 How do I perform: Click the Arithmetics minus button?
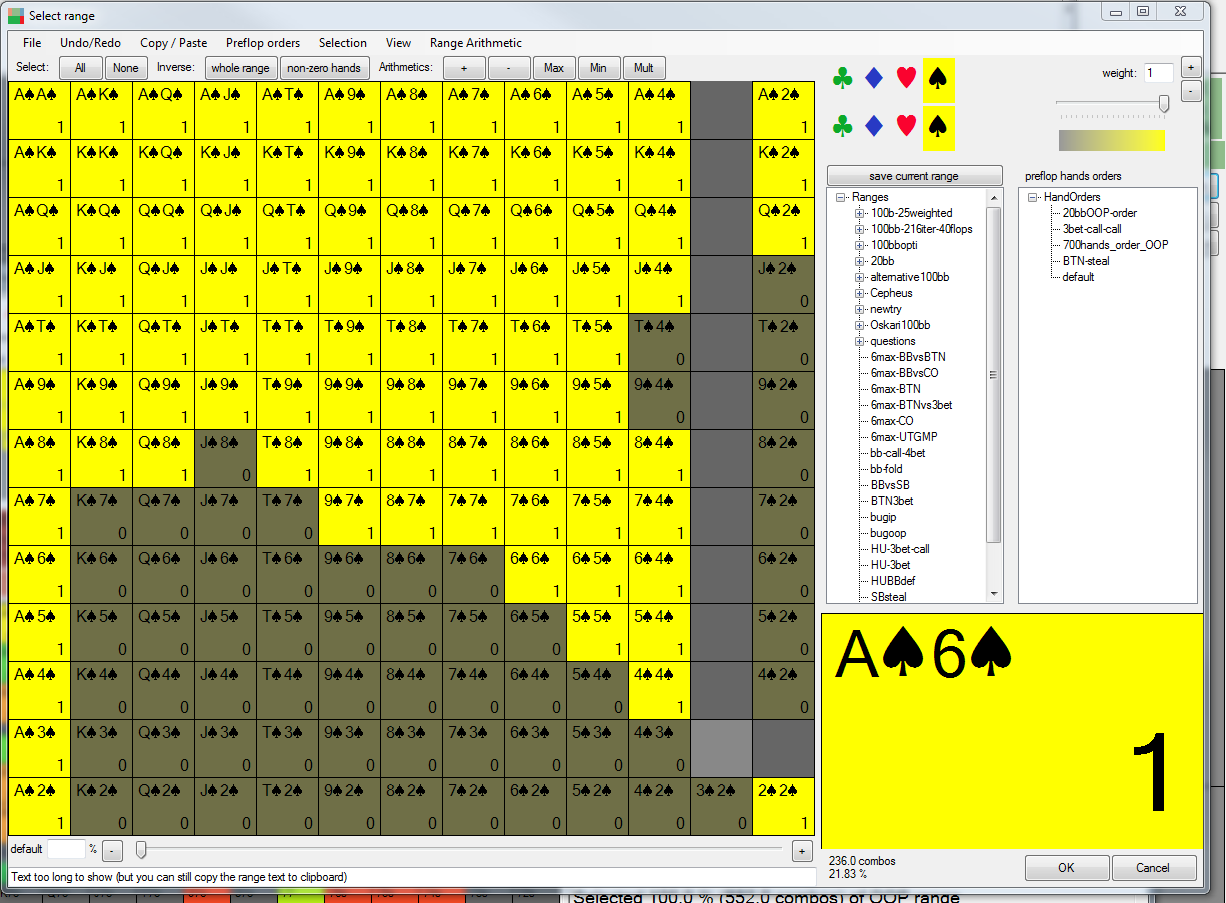[x=509, y=68]
